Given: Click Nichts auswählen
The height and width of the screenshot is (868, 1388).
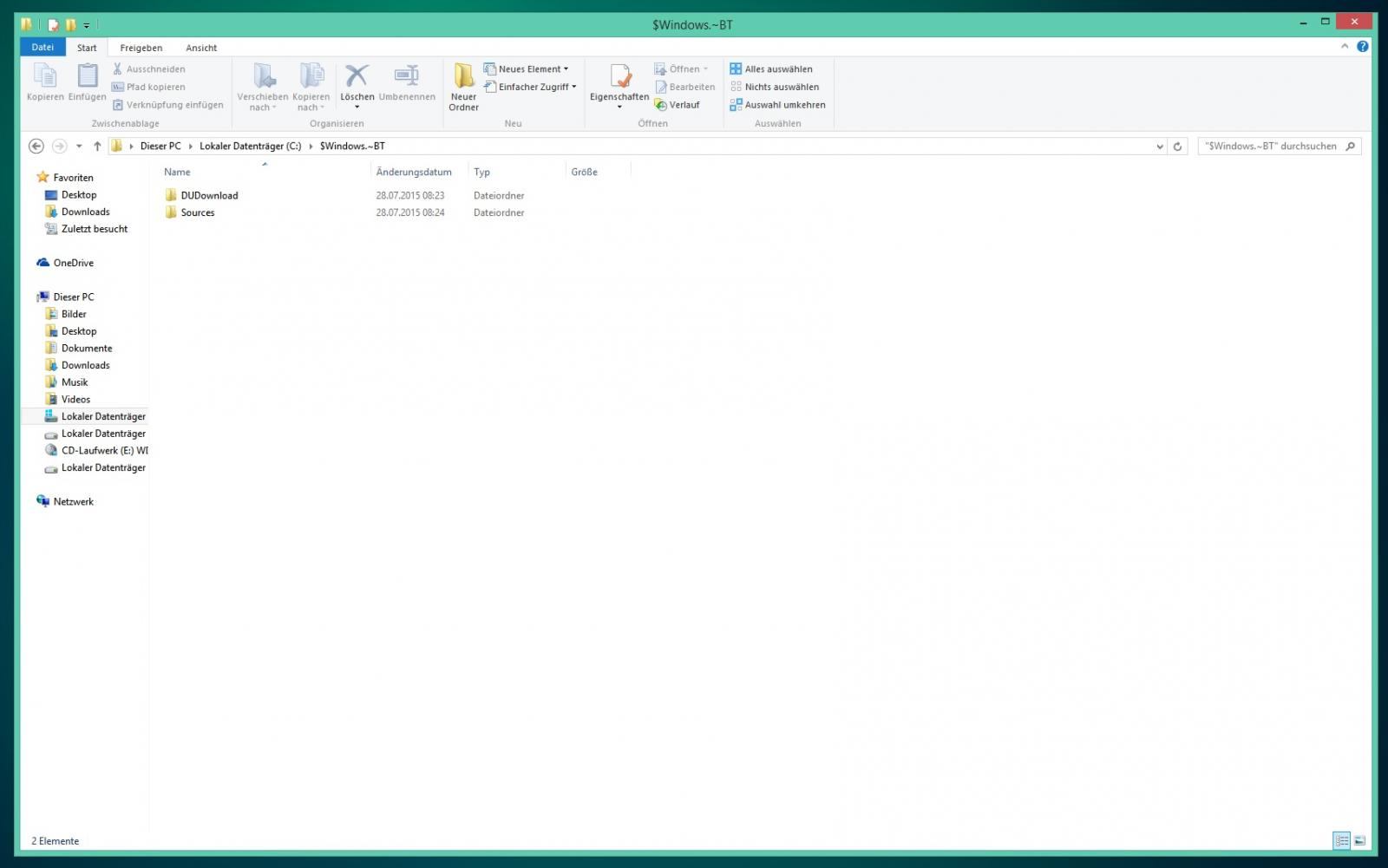Looking at the screenshot, I should point(775,87).
